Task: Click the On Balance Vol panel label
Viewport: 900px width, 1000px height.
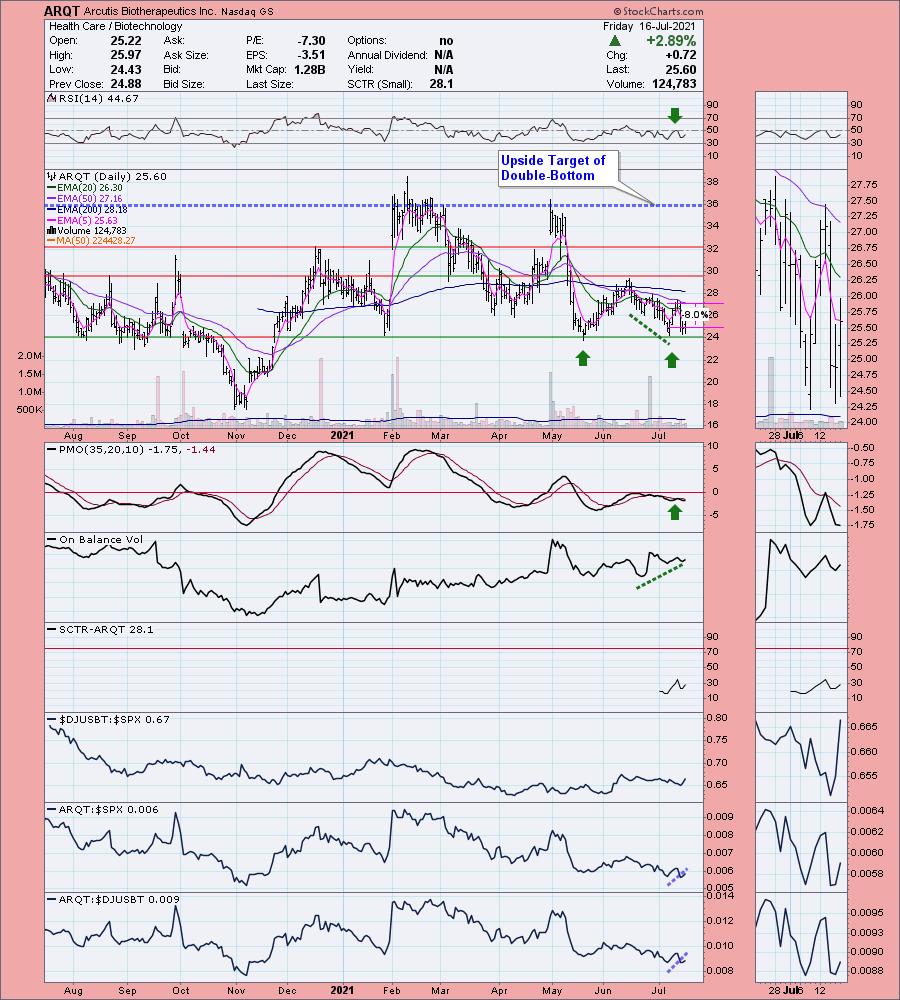Action: (96, 540)
